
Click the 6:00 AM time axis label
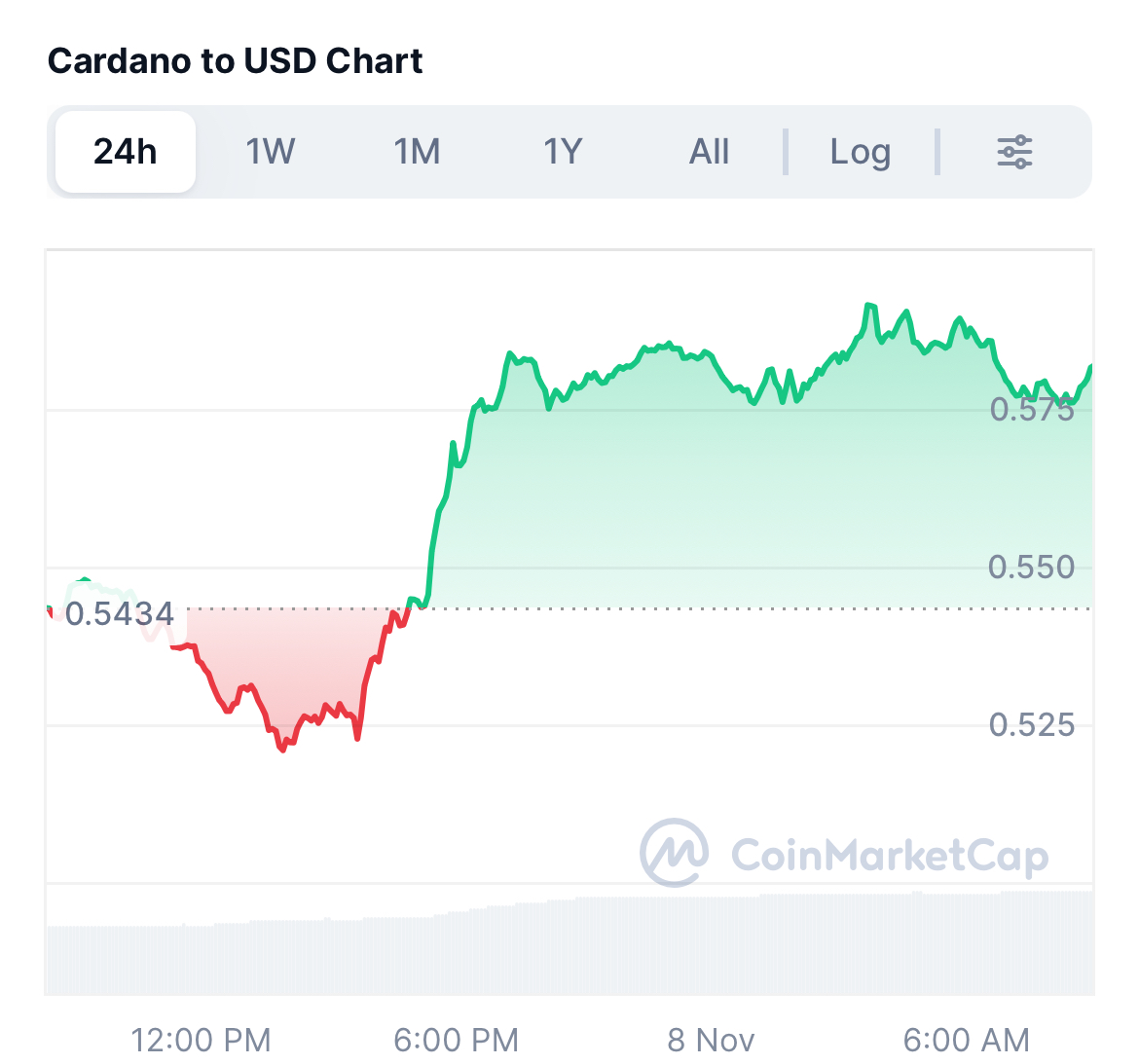[x=966, y=1040]
